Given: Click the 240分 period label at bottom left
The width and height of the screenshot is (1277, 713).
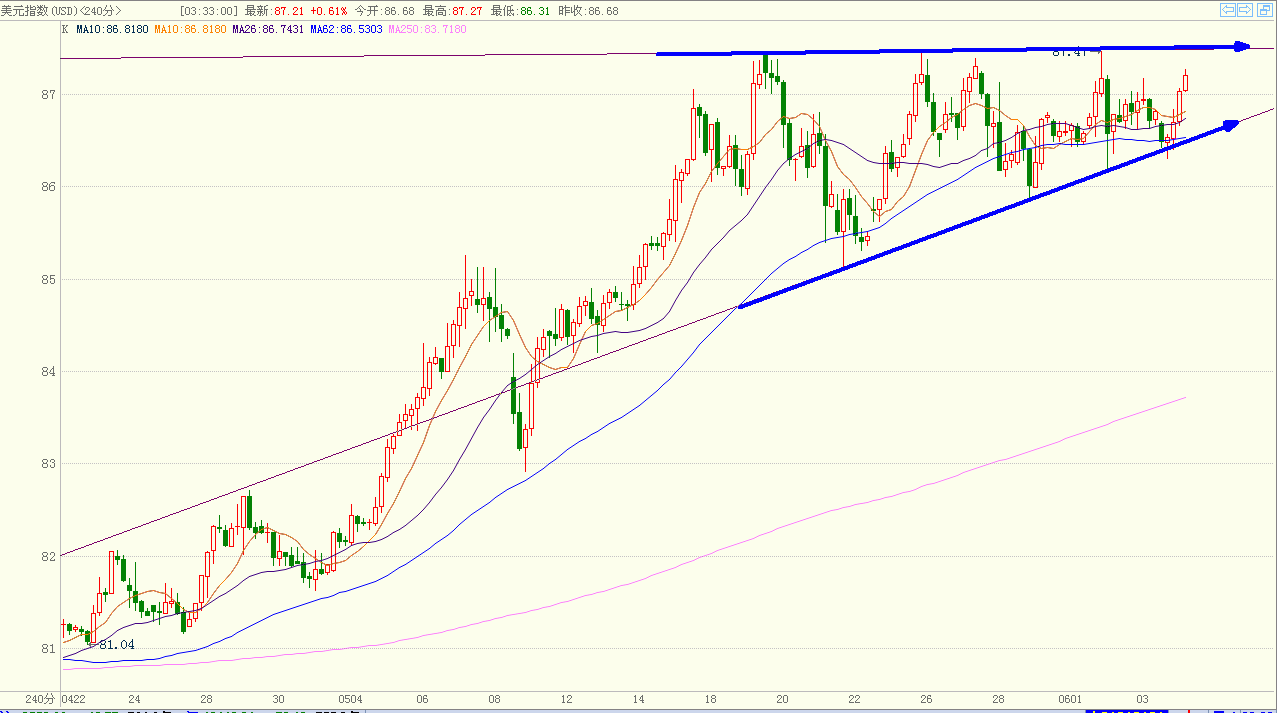Looking at the screenshot, I should click(x=38, y=698).
